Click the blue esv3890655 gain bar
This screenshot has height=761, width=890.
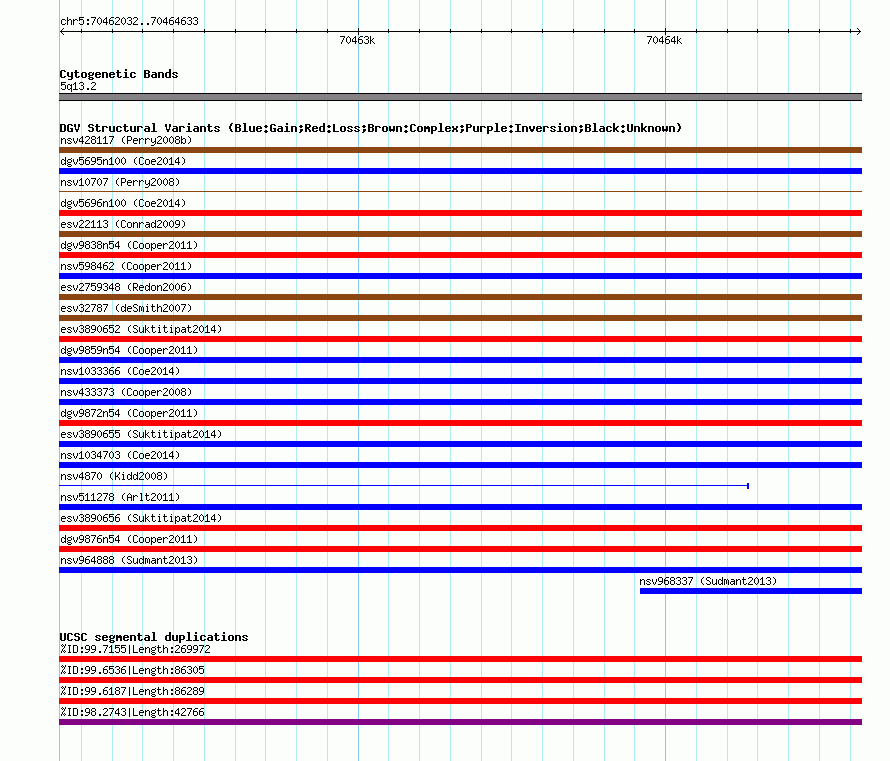coord(460,444)
